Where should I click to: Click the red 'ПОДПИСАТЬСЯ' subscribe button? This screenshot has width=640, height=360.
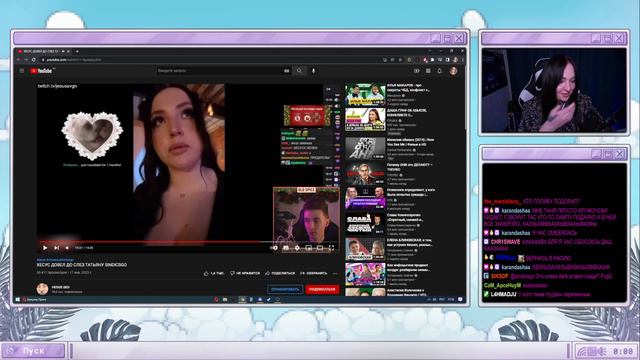point(322,289)
